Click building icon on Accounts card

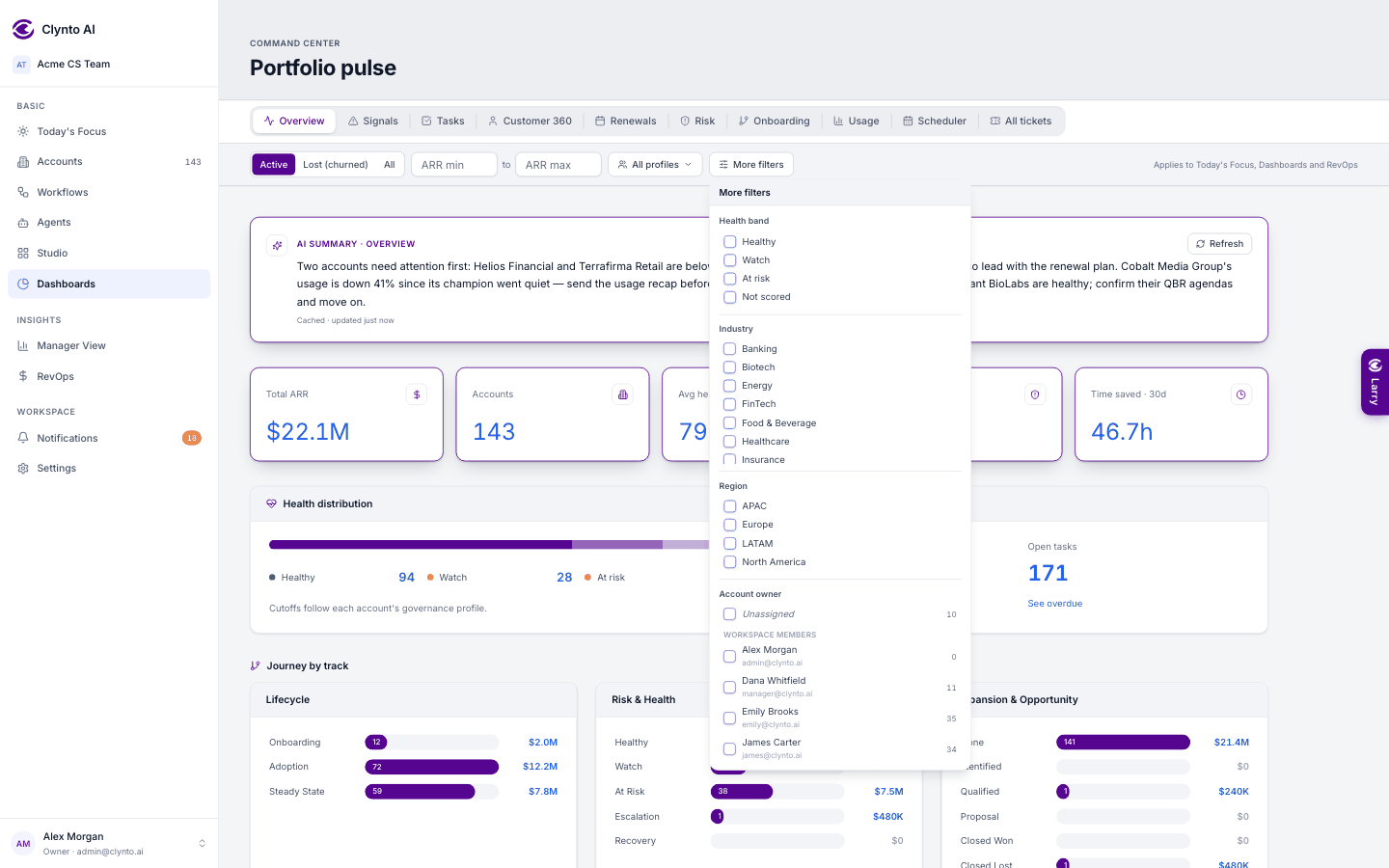click(623, 394)
